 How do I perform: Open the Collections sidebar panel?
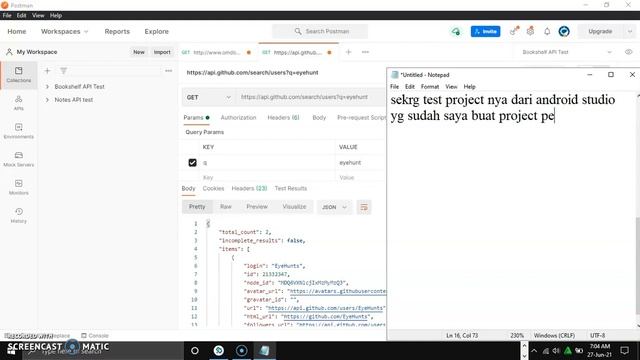(18, 75)
